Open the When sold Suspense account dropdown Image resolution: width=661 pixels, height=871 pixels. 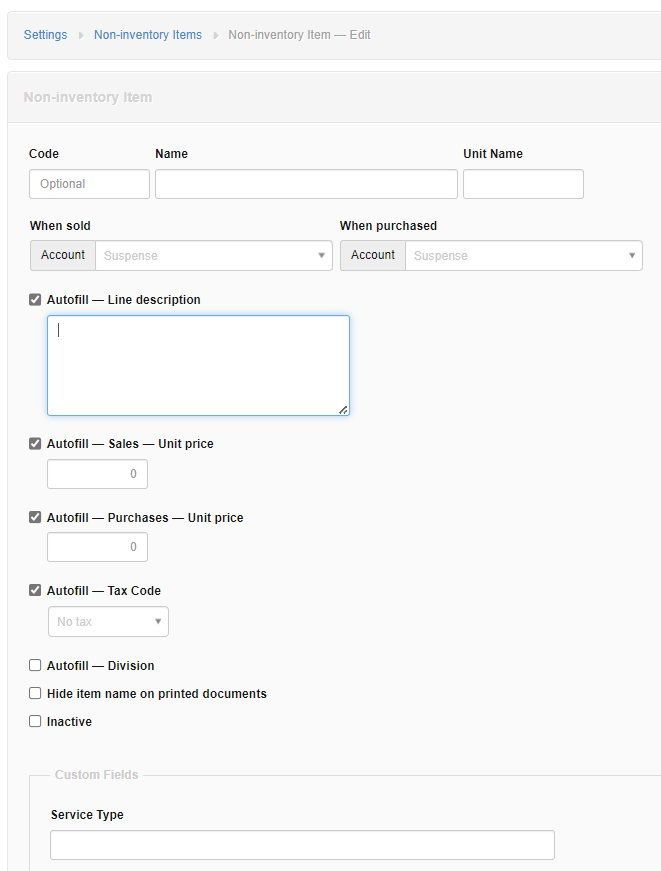tap(214, 255)
